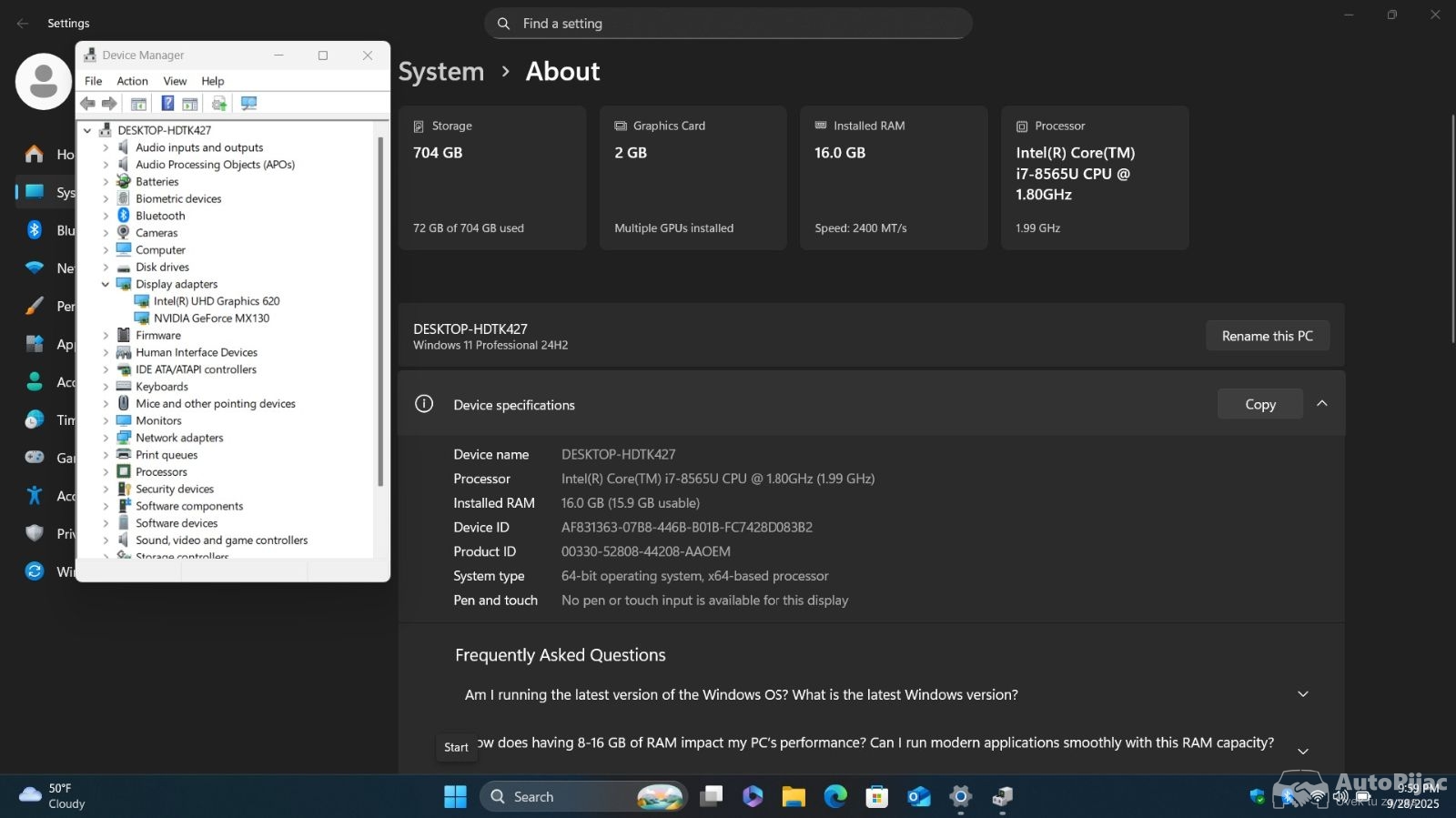This screenshot has width=1456, height=818.
Task: Click Update device driver toolbar icon
Action: pos(218,104)
